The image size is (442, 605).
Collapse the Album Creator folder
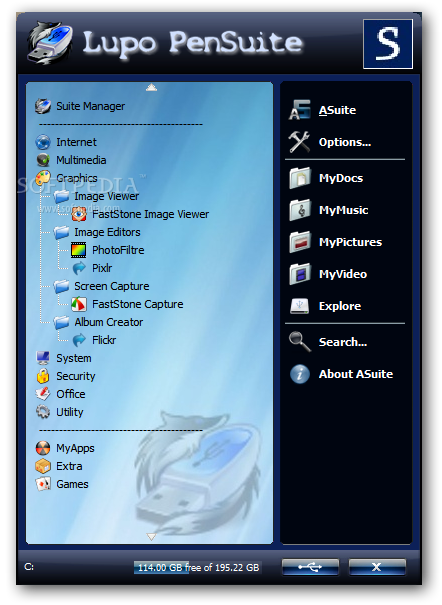[61, 322]
